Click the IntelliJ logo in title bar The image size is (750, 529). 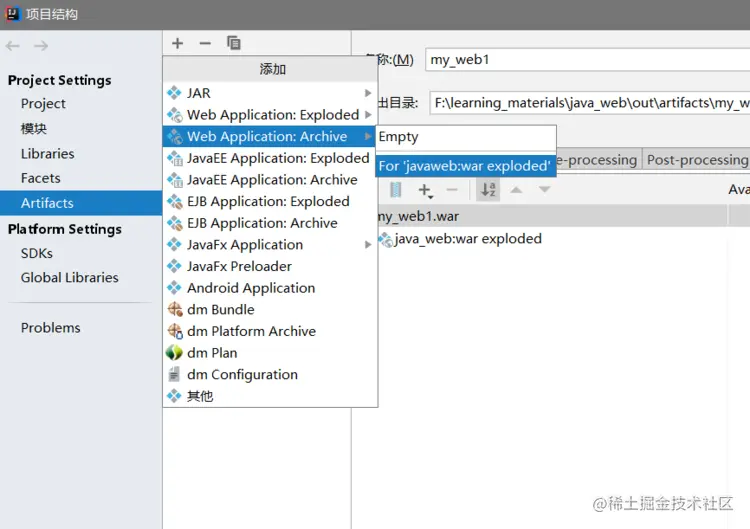point(13,14)
